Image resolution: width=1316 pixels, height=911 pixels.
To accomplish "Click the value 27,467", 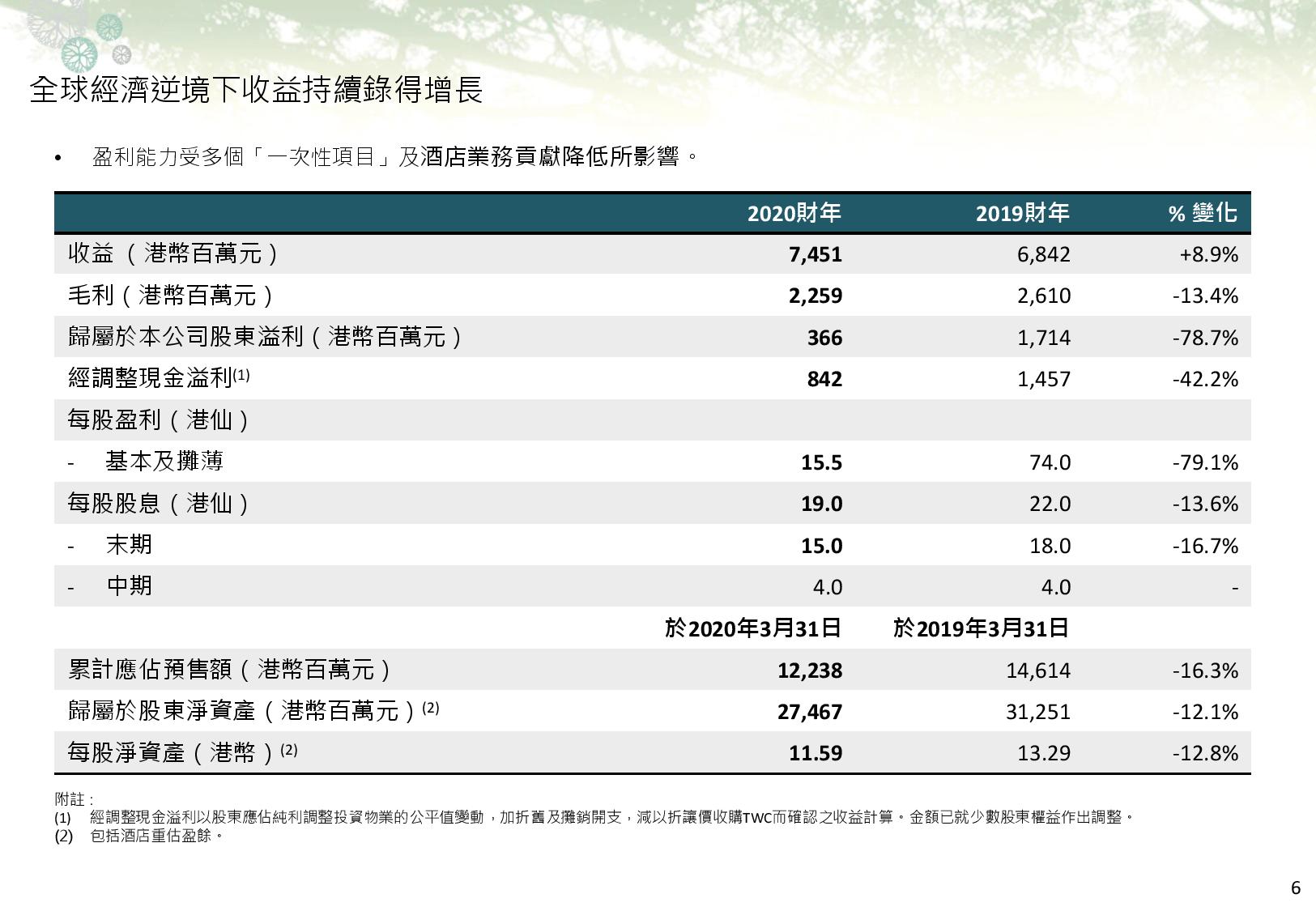I will (810, 712).
